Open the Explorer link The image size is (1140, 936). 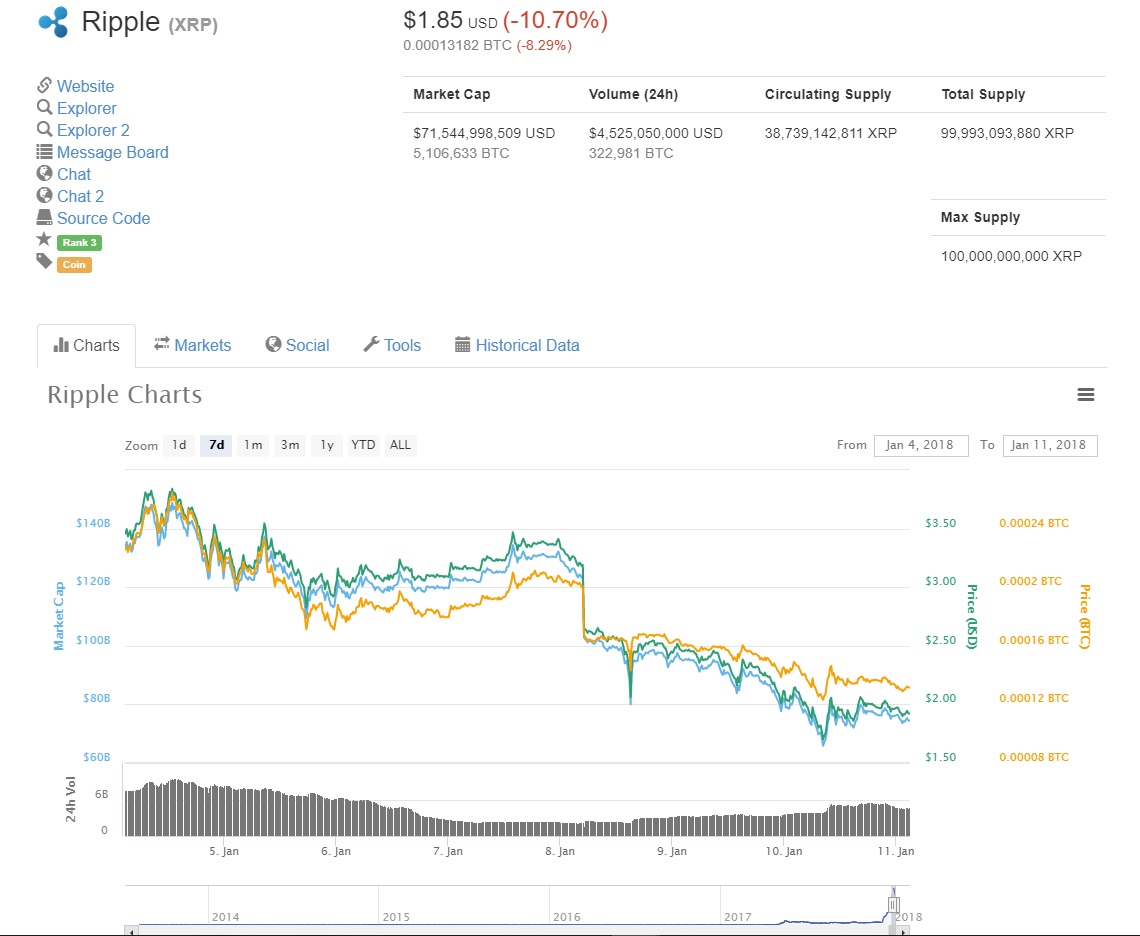[87, 108]
